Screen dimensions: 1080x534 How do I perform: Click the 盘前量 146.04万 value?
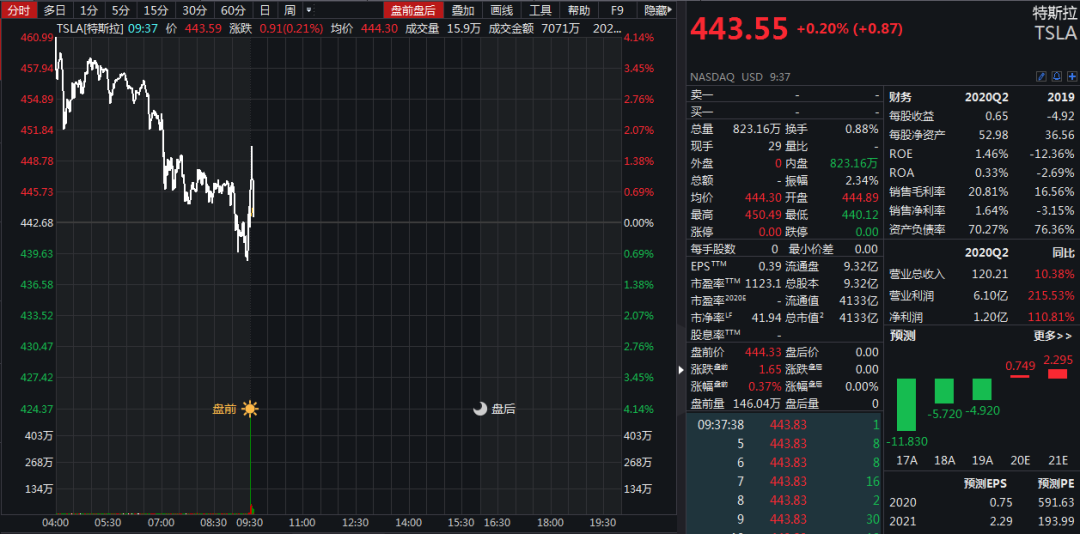[x=755, y=404]
